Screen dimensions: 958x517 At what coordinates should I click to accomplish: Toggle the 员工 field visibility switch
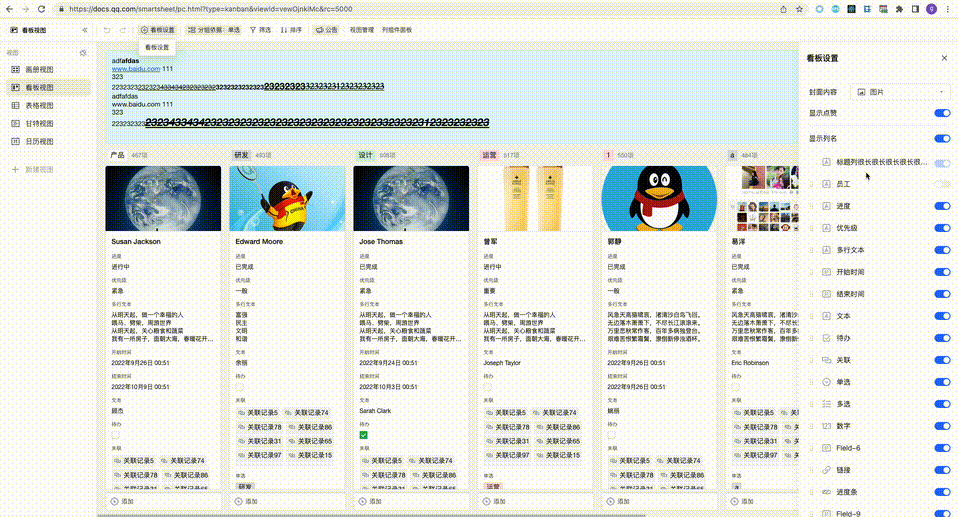pyautogui.click(x=942, y=184)
